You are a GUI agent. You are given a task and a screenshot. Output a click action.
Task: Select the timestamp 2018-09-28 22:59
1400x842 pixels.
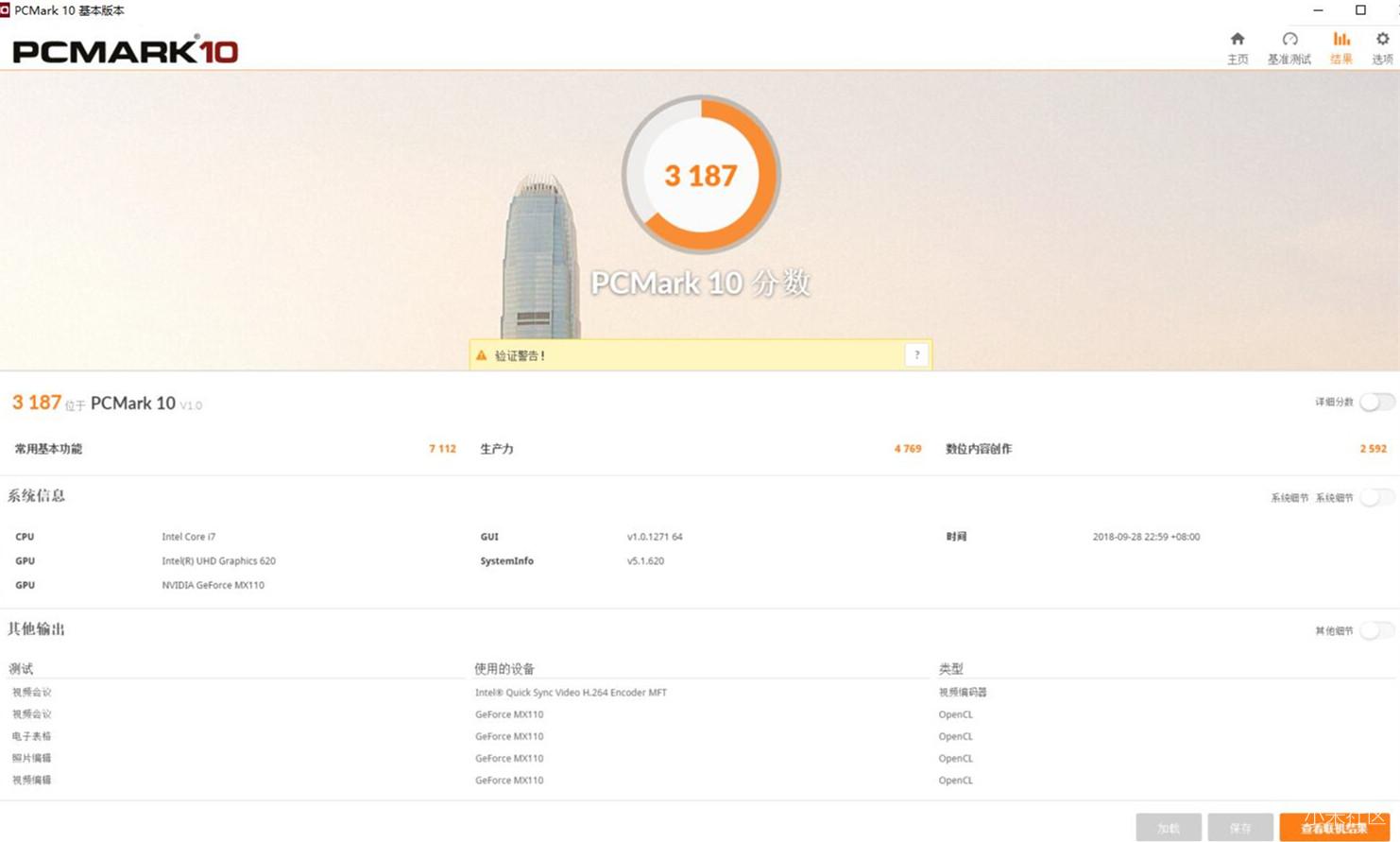click(x=1146, y=537)
